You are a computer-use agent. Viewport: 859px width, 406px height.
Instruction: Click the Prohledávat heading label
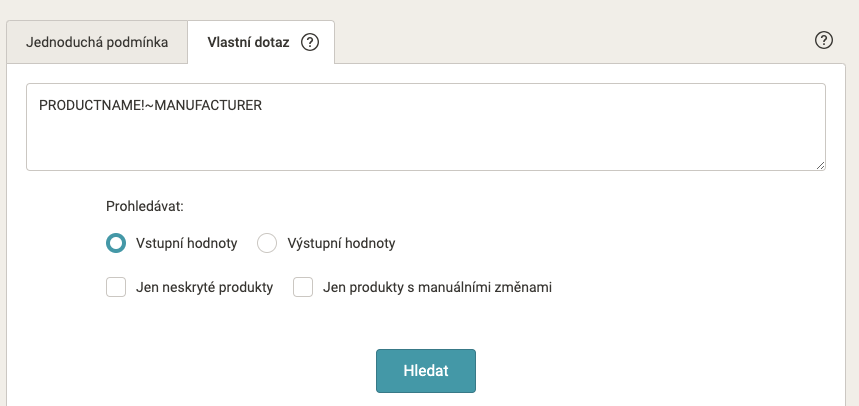[x=145, y=207]
